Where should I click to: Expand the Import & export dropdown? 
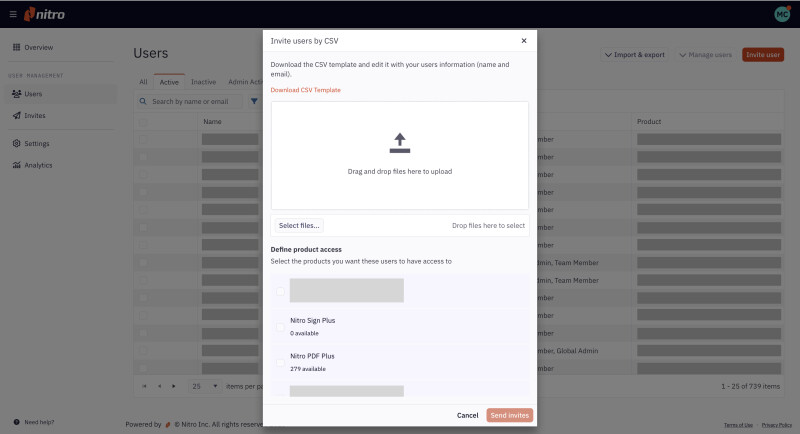click(634, 55)
